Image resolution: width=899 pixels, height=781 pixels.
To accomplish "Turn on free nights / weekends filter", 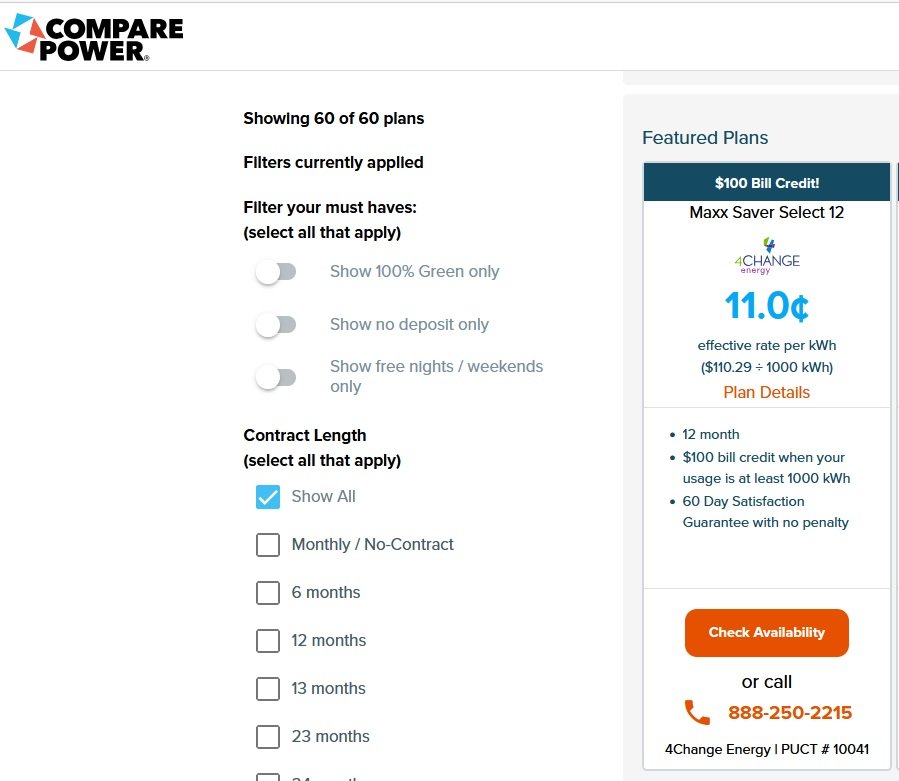I will 275,377.
